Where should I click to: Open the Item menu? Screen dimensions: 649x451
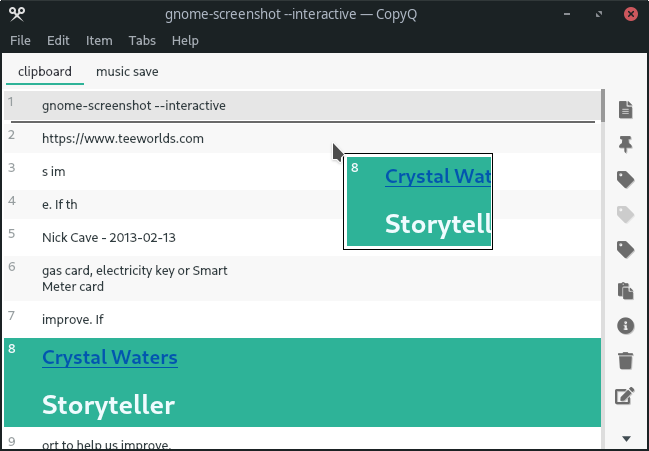[x=99, y=41]
